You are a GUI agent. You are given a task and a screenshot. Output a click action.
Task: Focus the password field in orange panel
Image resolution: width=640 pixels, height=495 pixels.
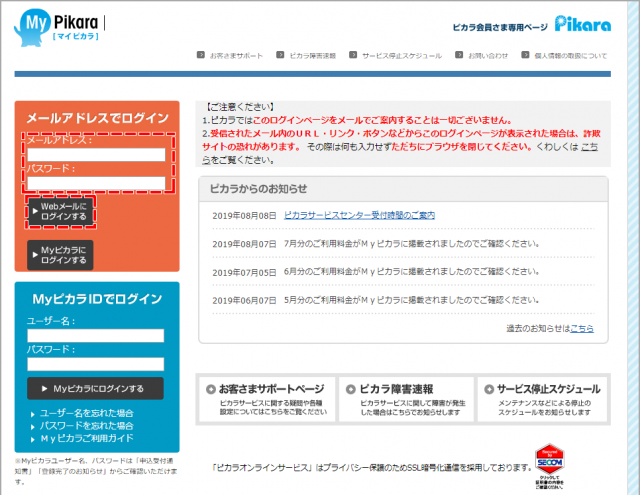coord(96,183)
